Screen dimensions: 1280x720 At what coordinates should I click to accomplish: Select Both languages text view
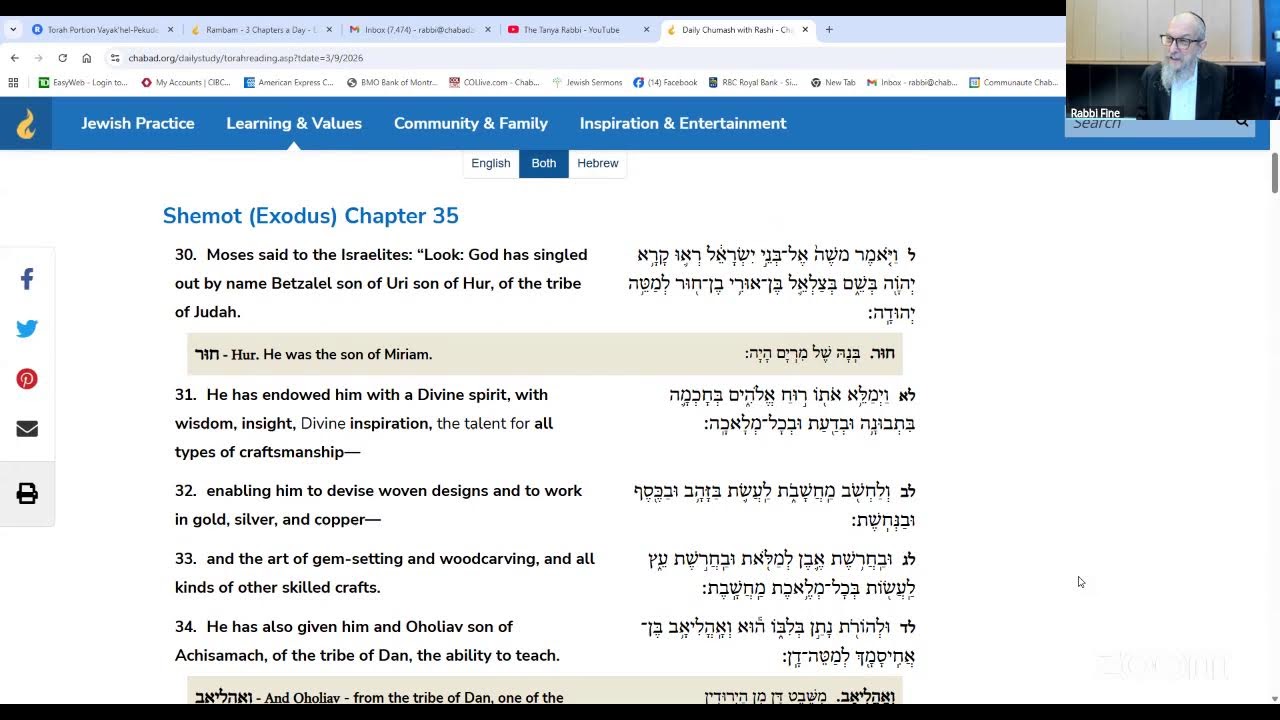544,163
